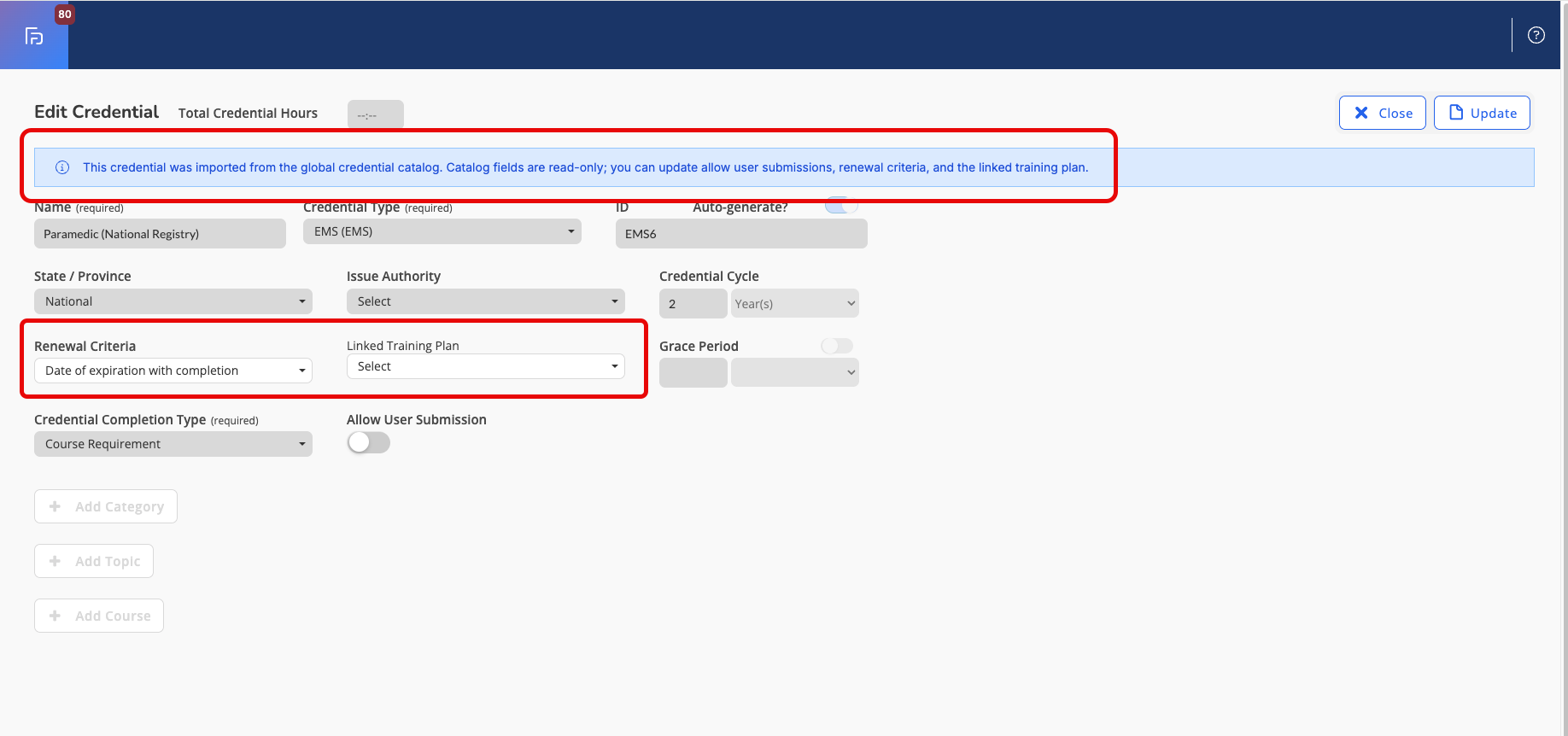Click the Close button
This screenshot has width=1568, height=736.
point(1383,113)
